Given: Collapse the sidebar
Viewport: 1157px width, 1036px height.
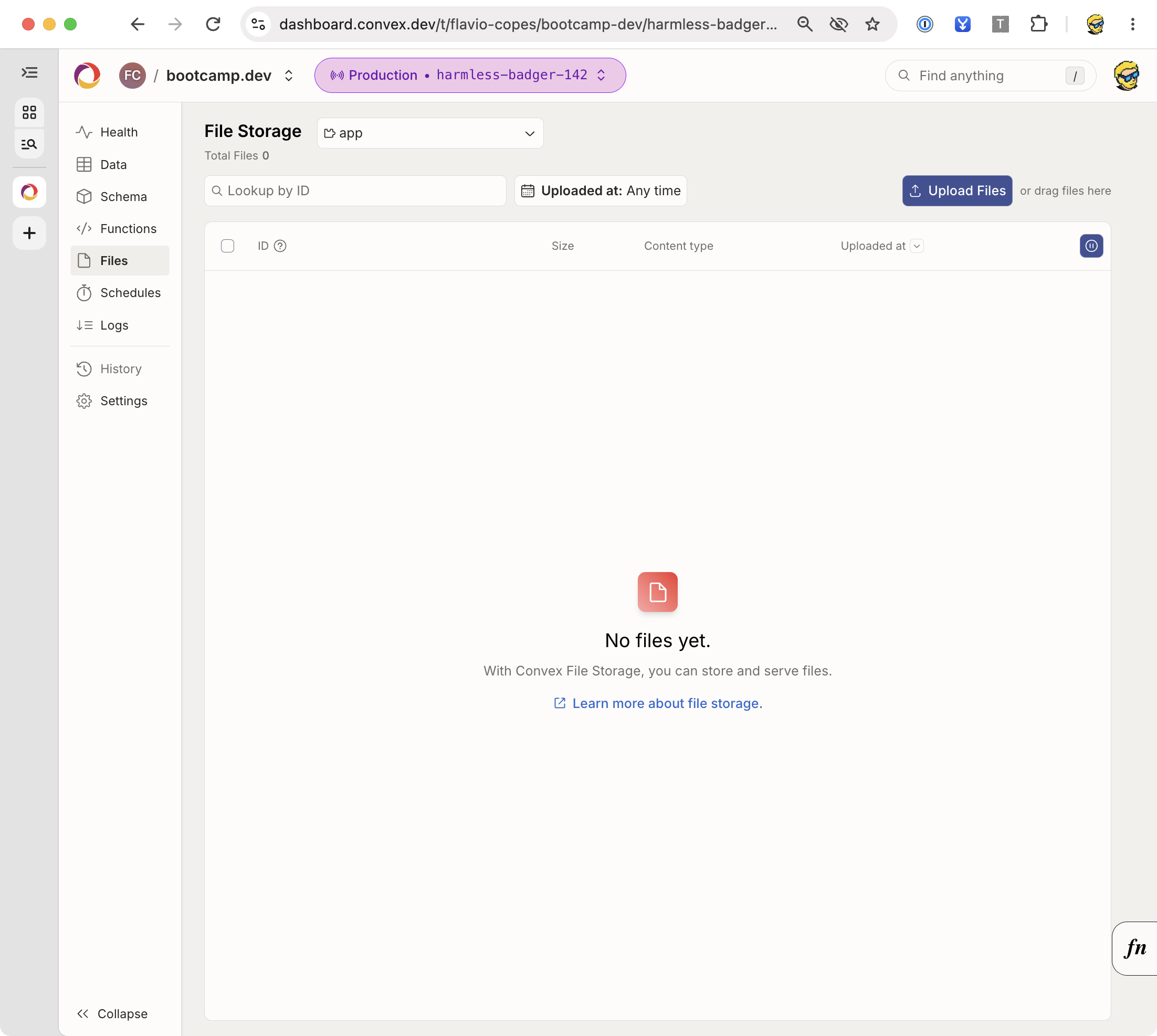Looking at the screenshot, I should (113, 1013).
